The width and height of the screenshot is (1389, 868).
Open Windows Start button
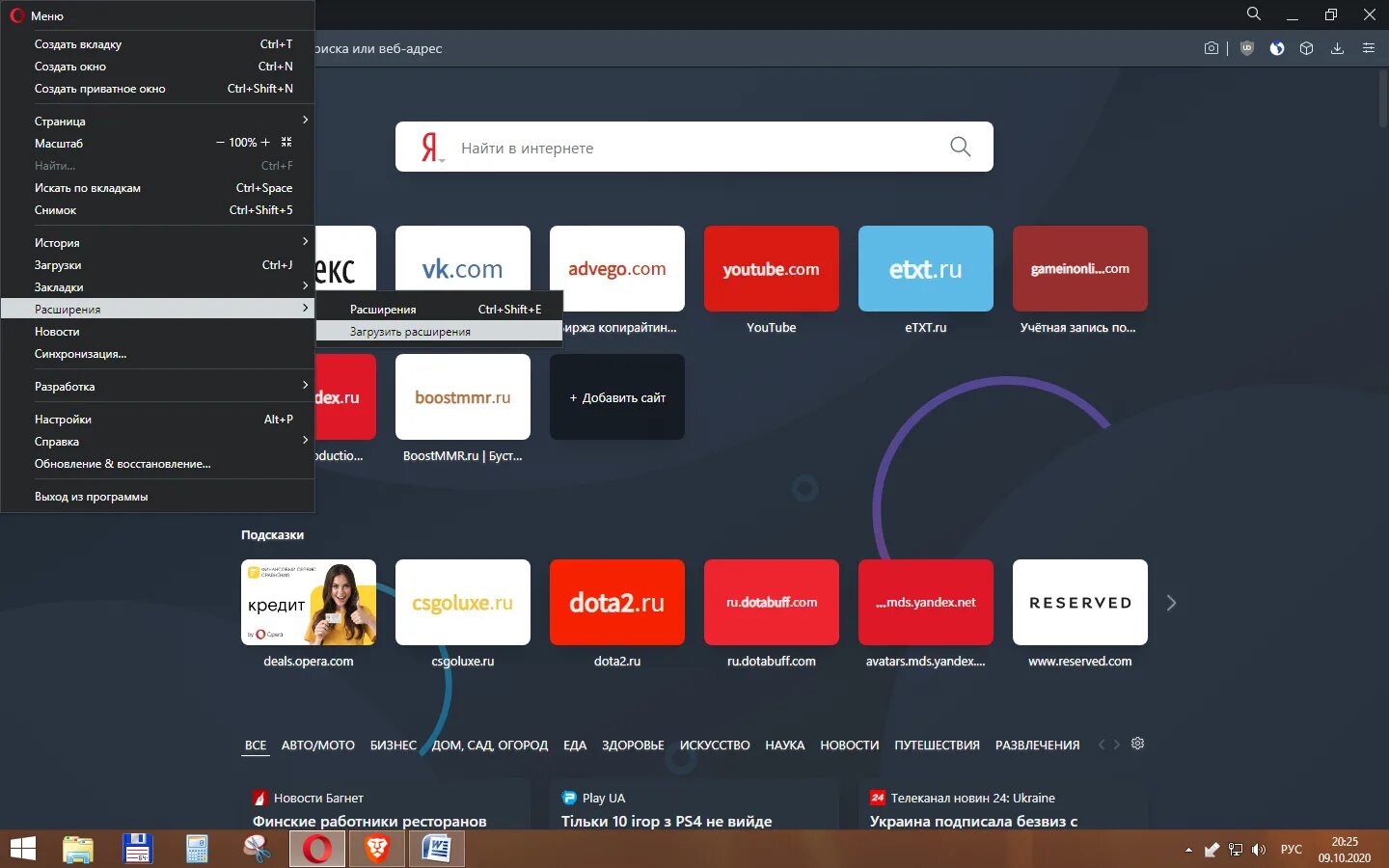click(x=22, y=849)
